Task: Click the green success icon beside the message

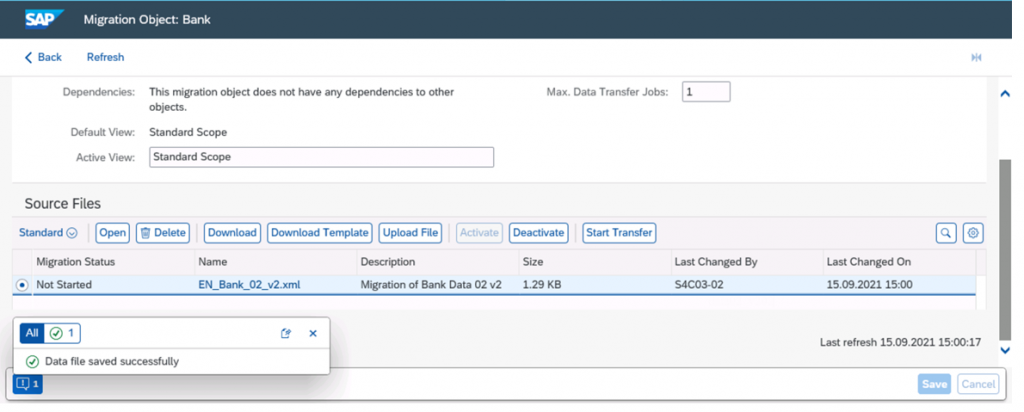Action: 32,361
